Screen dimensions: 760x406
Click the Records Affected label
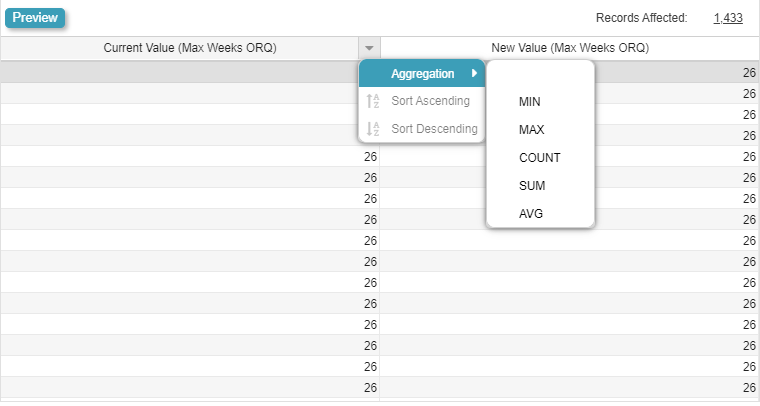641,18
